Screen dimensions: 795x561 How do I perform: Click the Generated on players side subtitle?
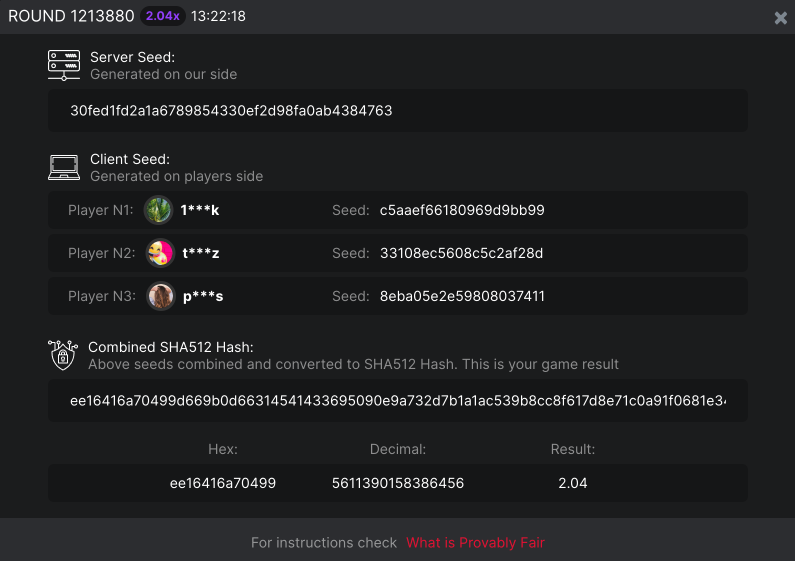(176, 177)
